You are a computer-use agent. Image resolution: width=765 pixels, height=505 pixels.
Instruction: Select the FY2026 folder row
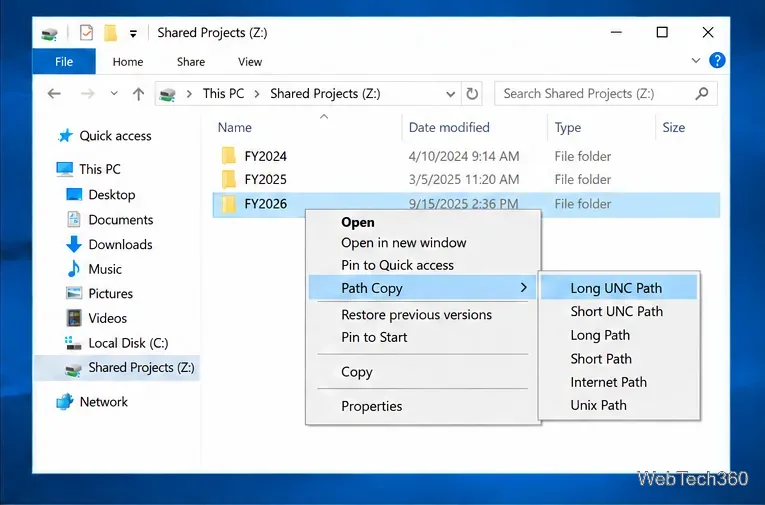click(466, 204)
